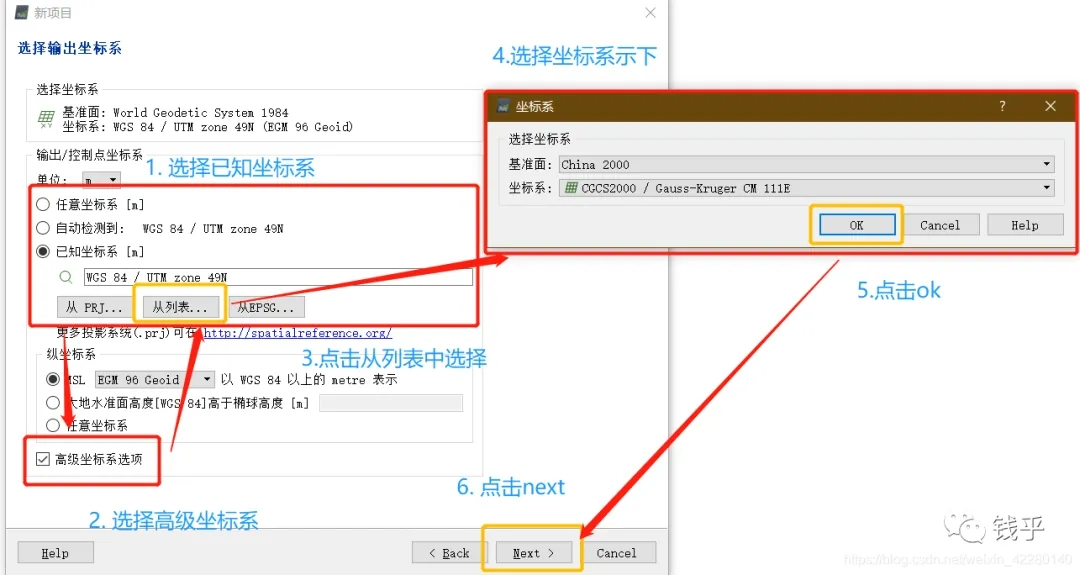1080x575 pixels.
Task: Click OK in the 坐标系 dialog
Action: point(856,225)
